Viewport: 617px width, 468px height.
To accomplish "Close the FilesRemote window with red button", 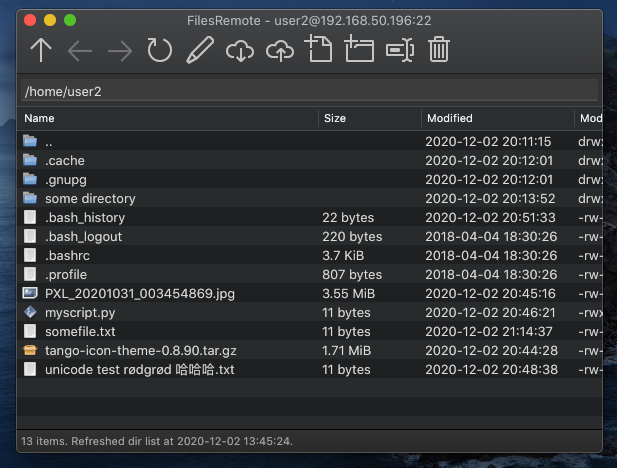I will click(30, 20).
